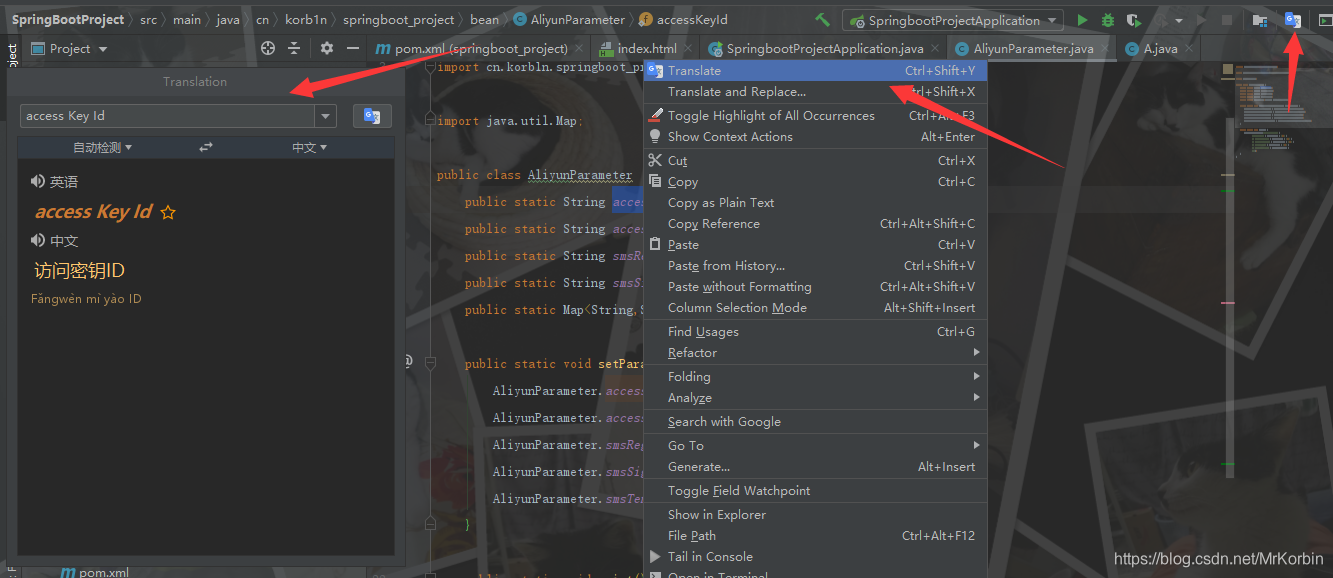Switch to the A.java tab

(1159, 48)
